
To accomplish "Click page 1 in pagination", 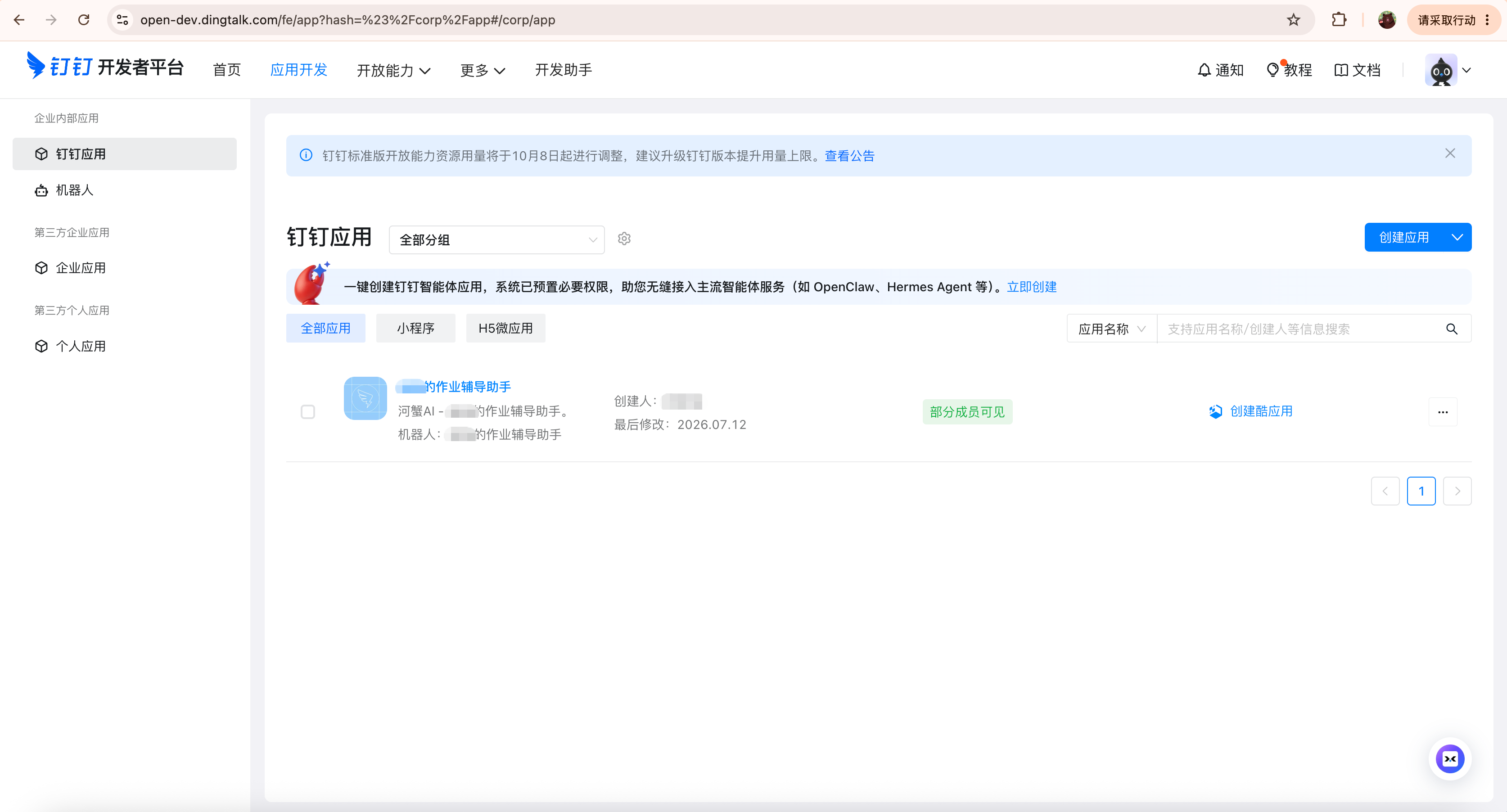I will tap(1421, 491).
